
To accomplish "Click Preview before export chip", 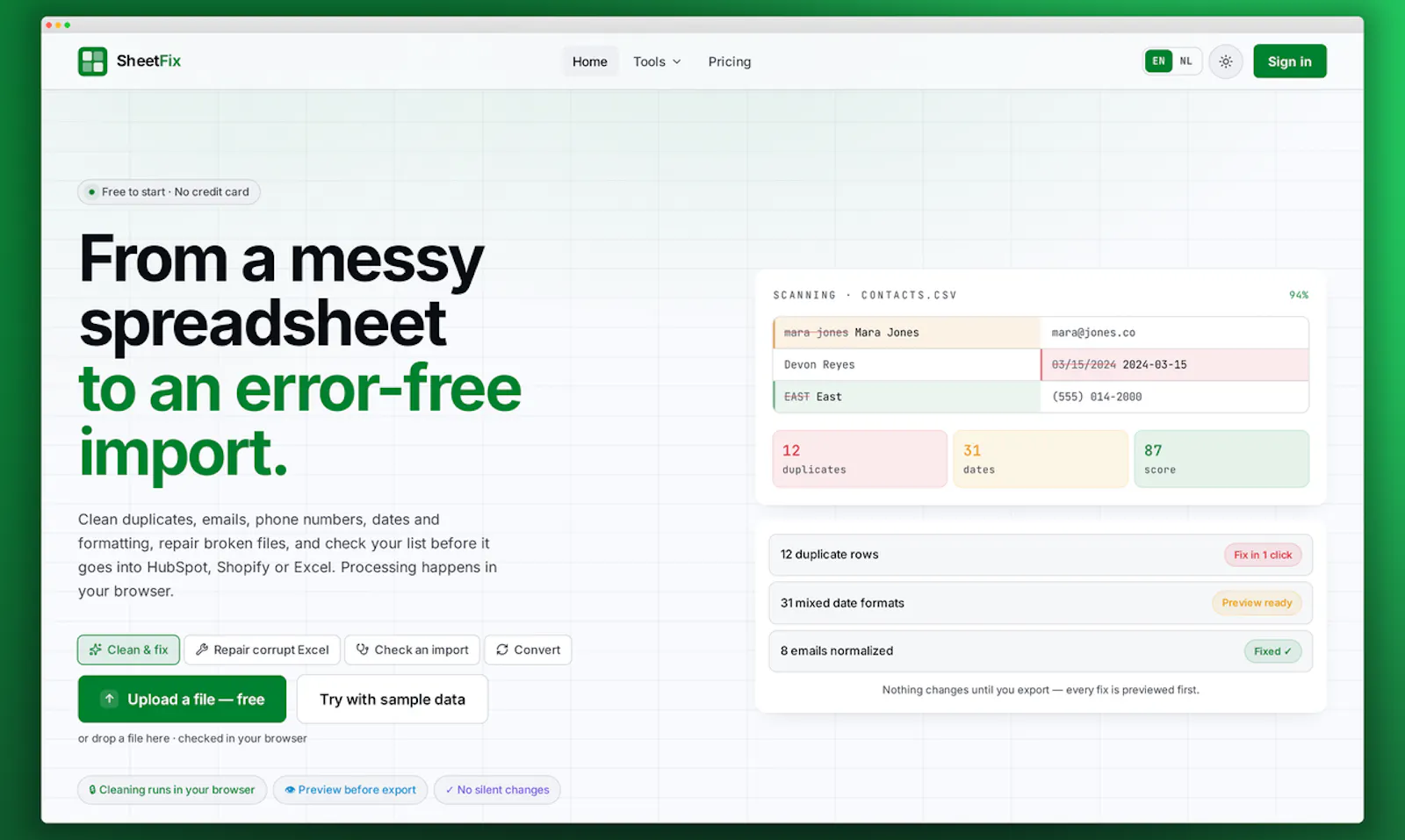I will coord(350,790).
